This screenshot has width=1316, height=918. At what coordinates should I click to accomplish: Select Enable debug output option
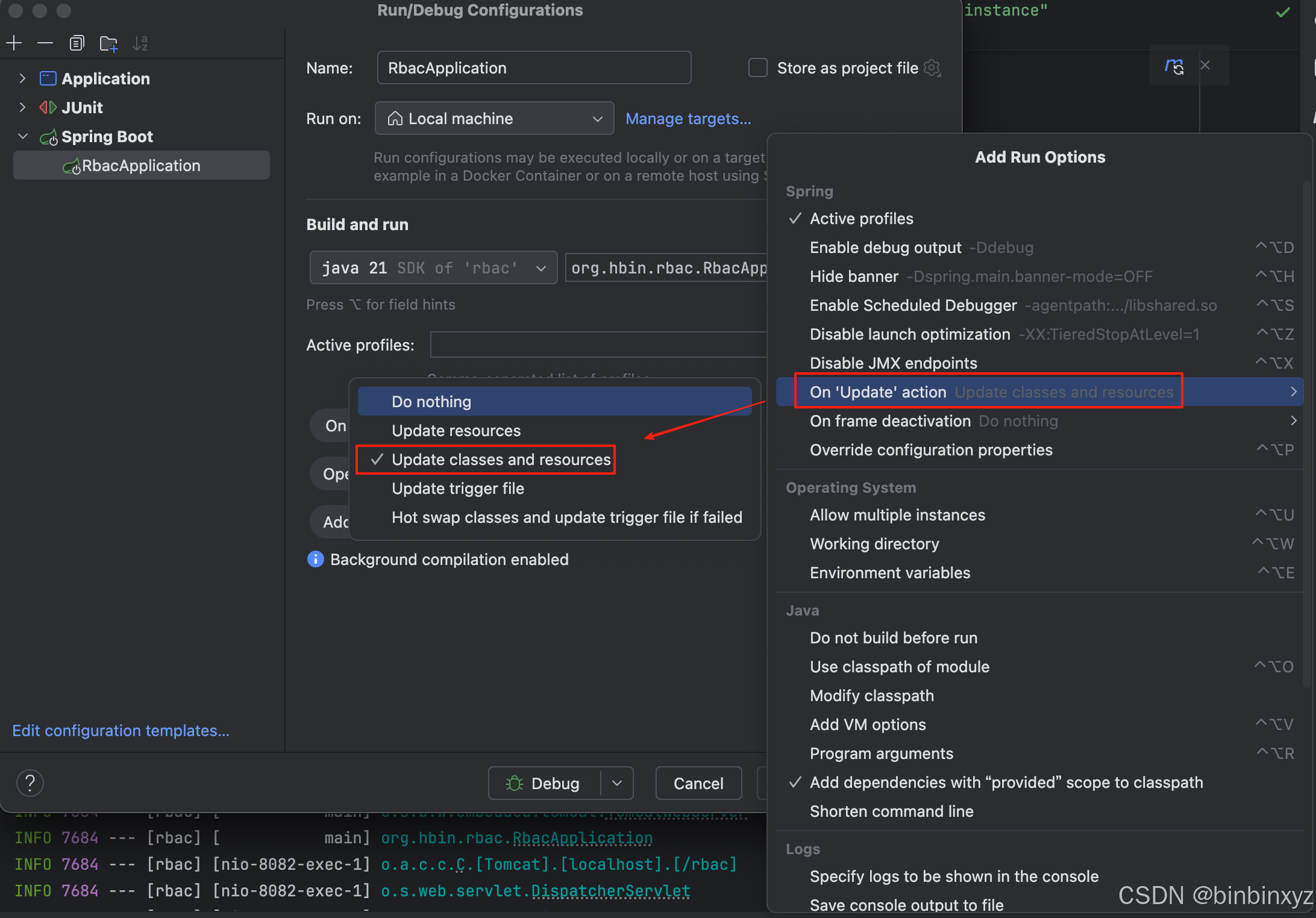pyautogui.click(x=1039, y=248)
